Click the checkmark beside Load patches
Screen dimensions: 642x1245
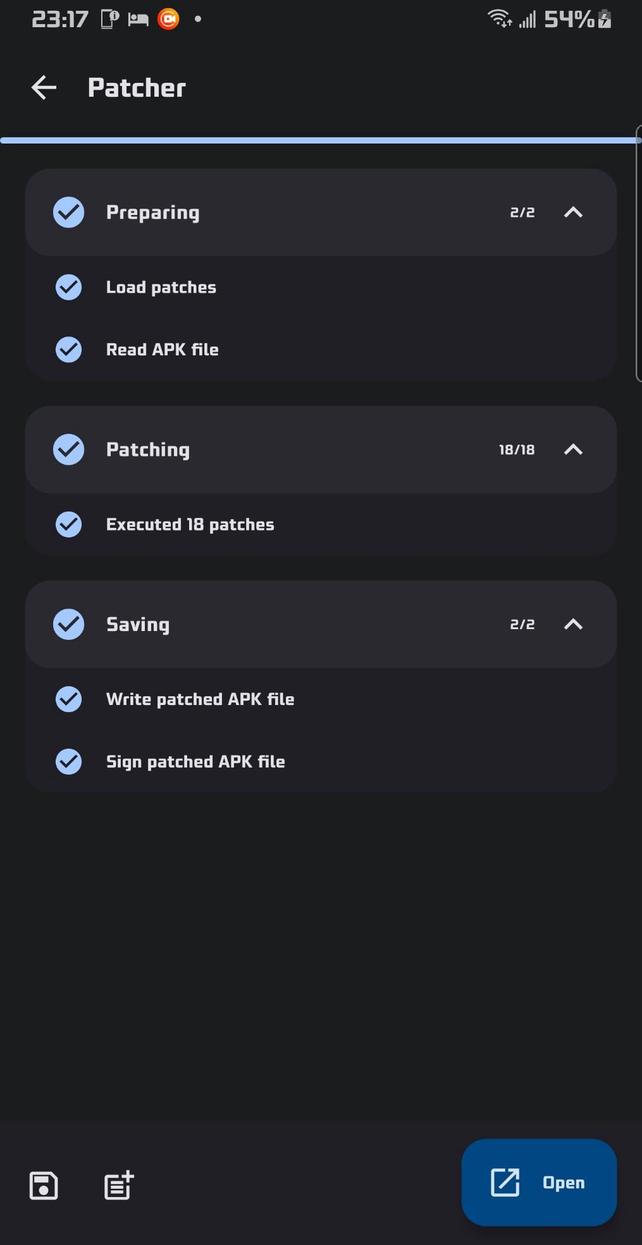tap(68, 287)
